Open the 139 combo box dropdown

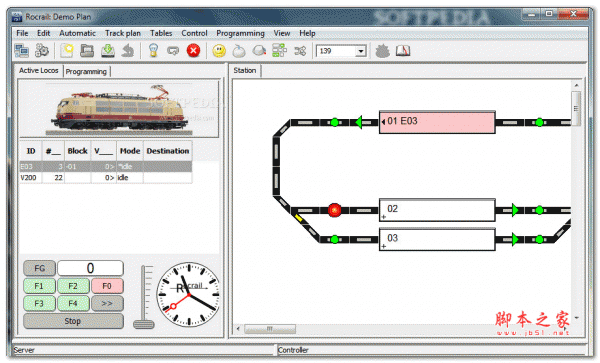tap(360, 51)
